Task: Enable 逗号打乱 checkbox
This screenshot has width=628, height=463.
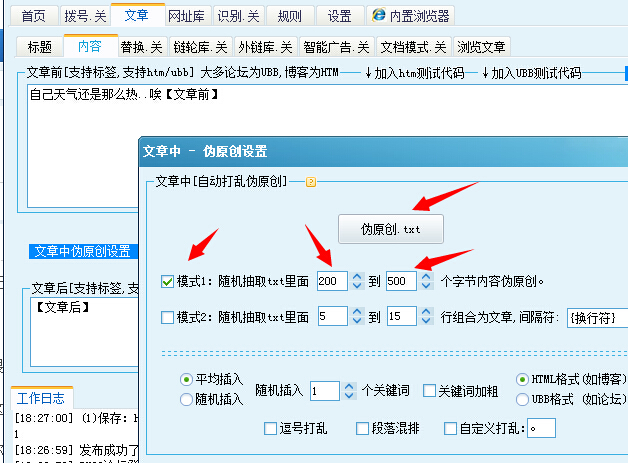Action: pyautogui.click(x=270, y=428)
